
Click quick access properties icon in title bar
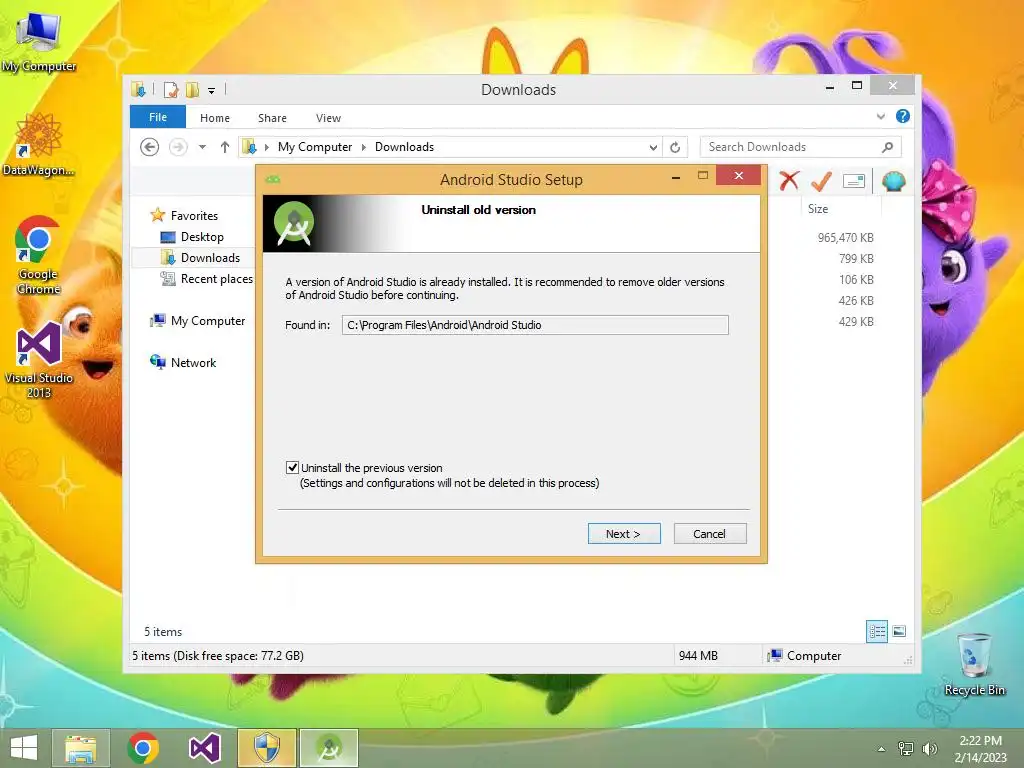coord(170,89)
